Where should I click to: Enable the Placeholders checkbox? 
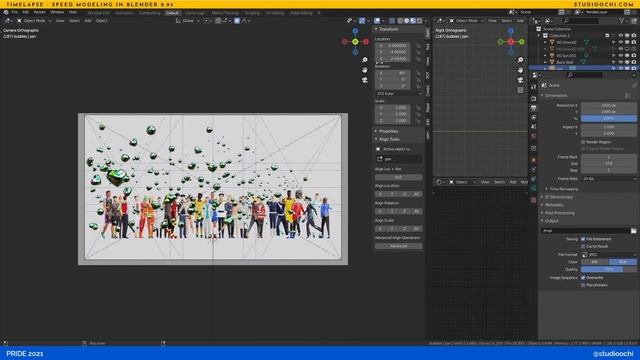pyautogui.click(x=583, y=285)
